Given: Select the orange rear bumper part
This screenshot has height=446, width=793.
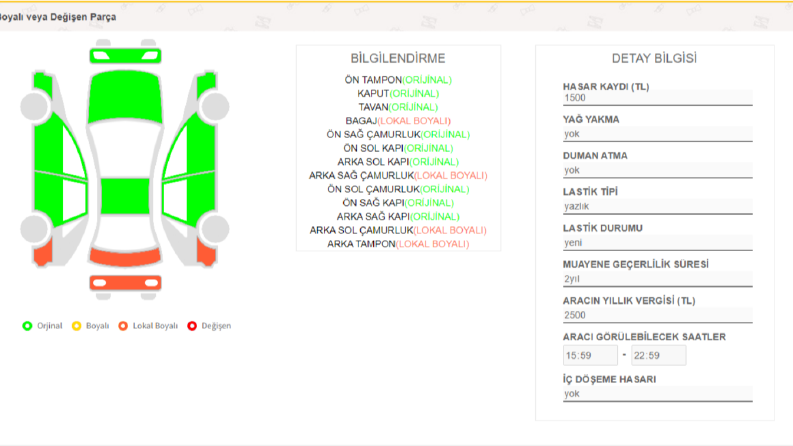Looking at the screenshot, I should click(x=125, y=283).
